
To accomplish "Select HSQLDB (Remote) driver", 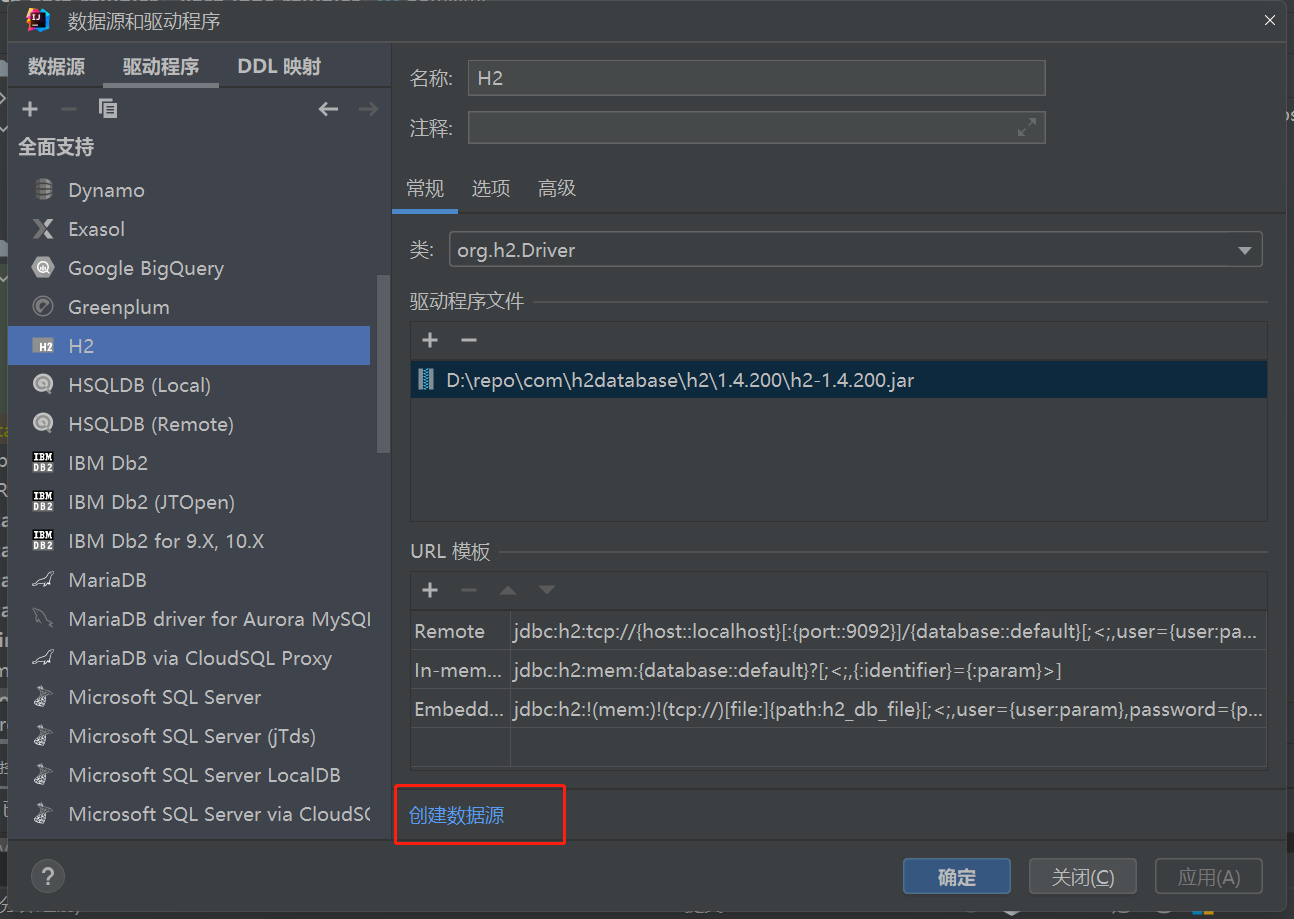I will 189,424.
